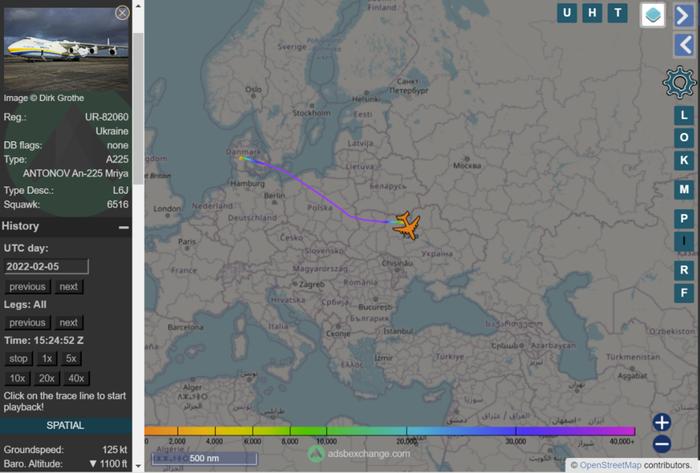Screen dimensions: 700x473
Task: Zoom out with the minus button
Action: click(x=662, y=444)
